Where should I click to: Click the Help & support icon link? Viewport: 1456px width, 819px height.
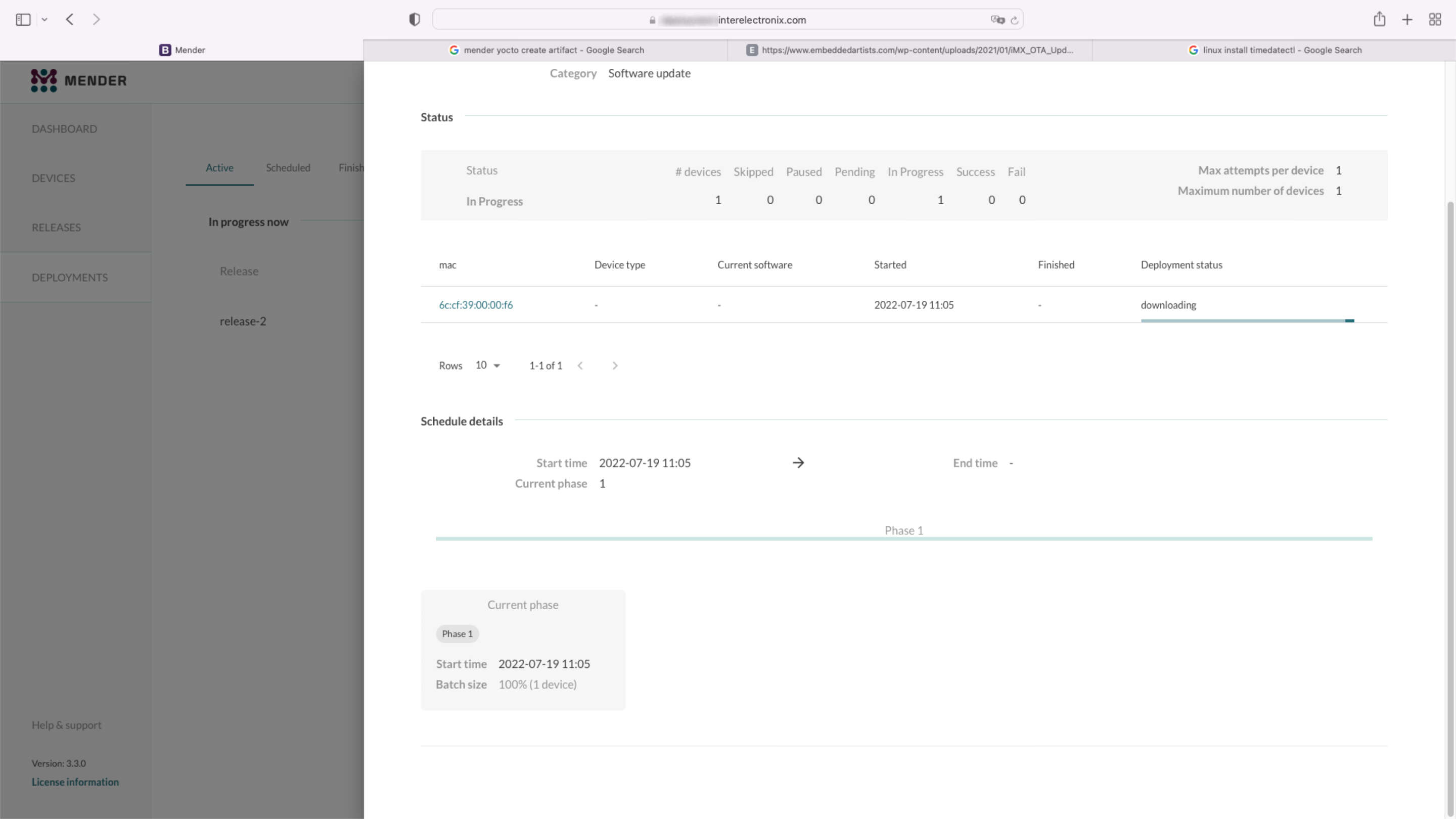point(66,724)
